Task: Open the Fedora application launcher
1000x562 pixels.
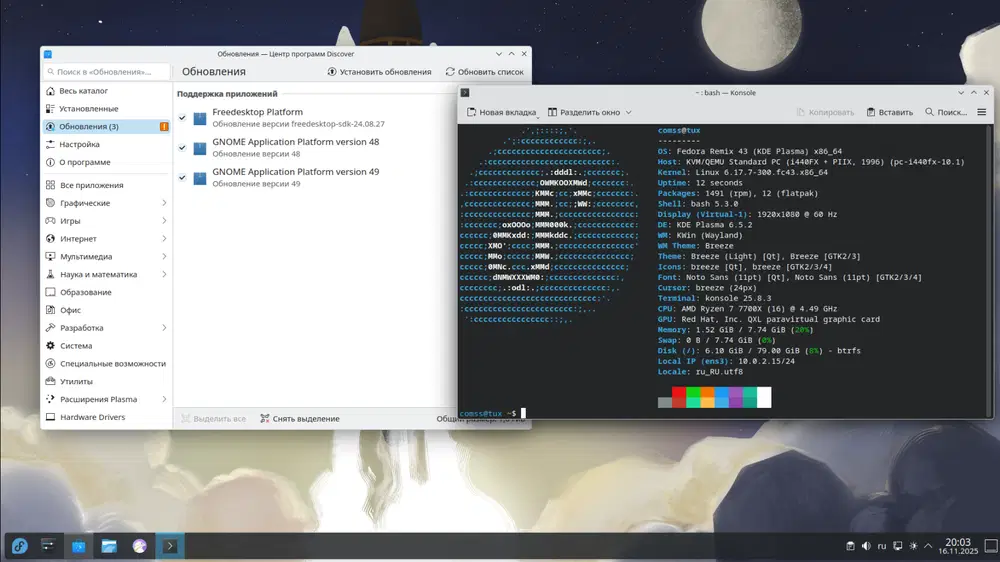Action: click(x=20, y=546)
